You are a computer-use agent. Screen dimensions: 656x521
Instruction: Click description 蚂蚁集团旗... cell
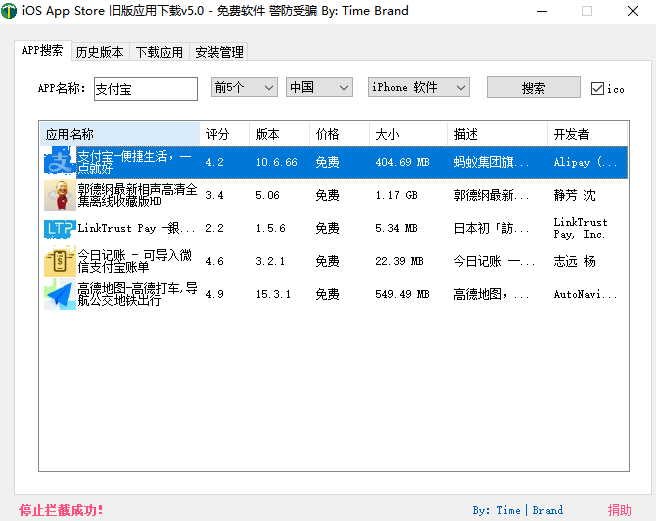(x=491, y=162)
